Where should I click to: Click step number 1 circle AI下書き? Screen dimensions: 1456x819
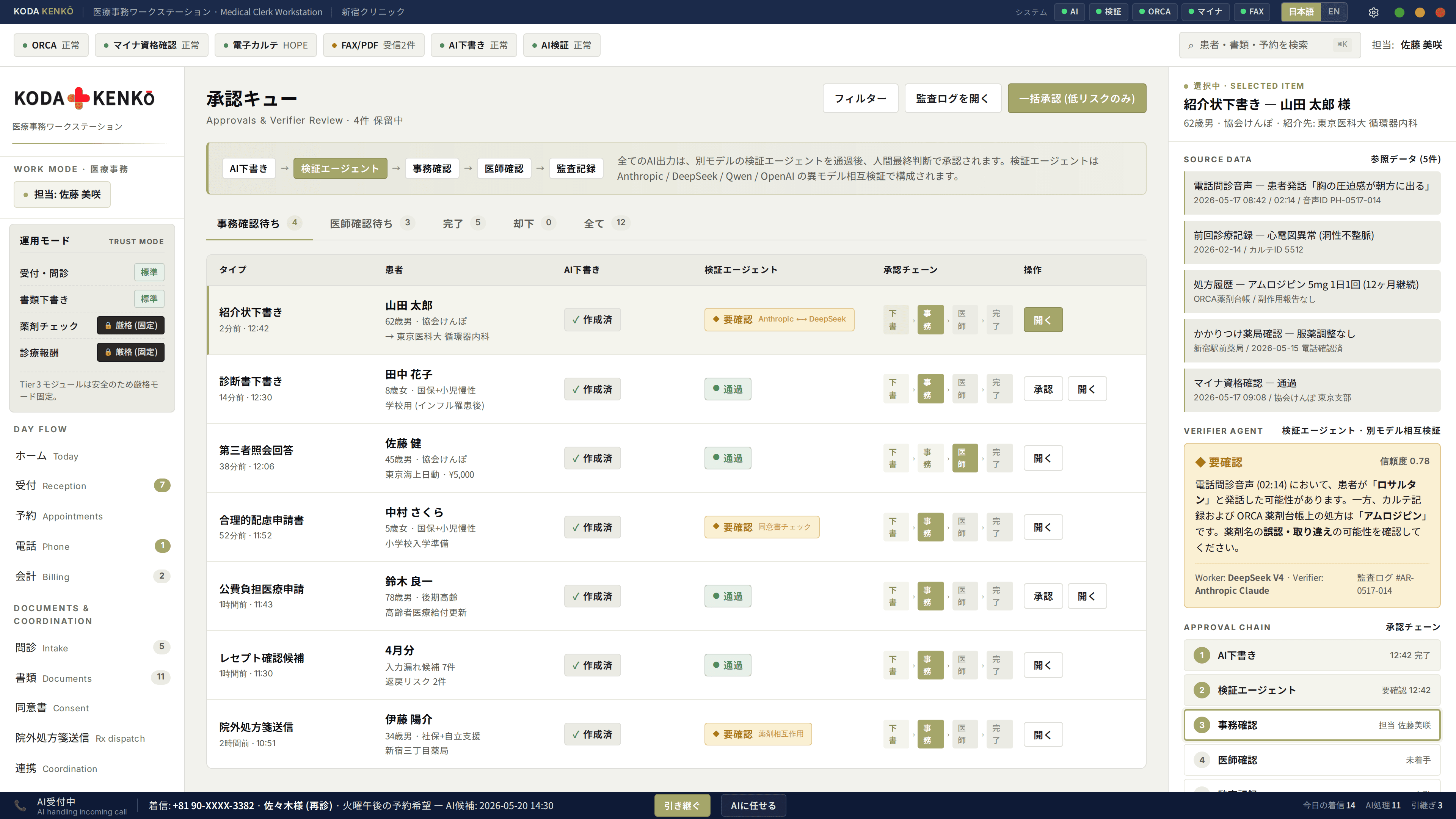[1202, 655]
